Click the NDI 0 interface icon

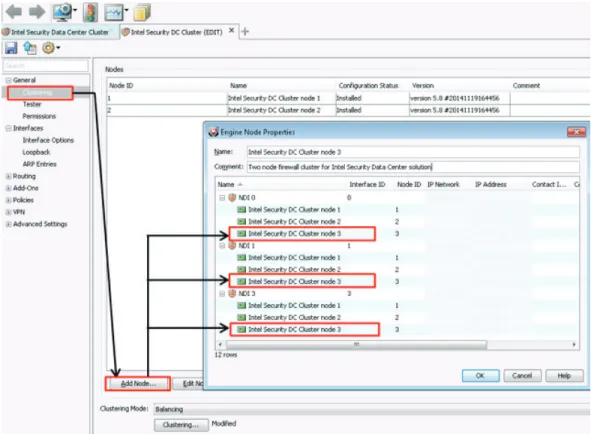(232, 198)
